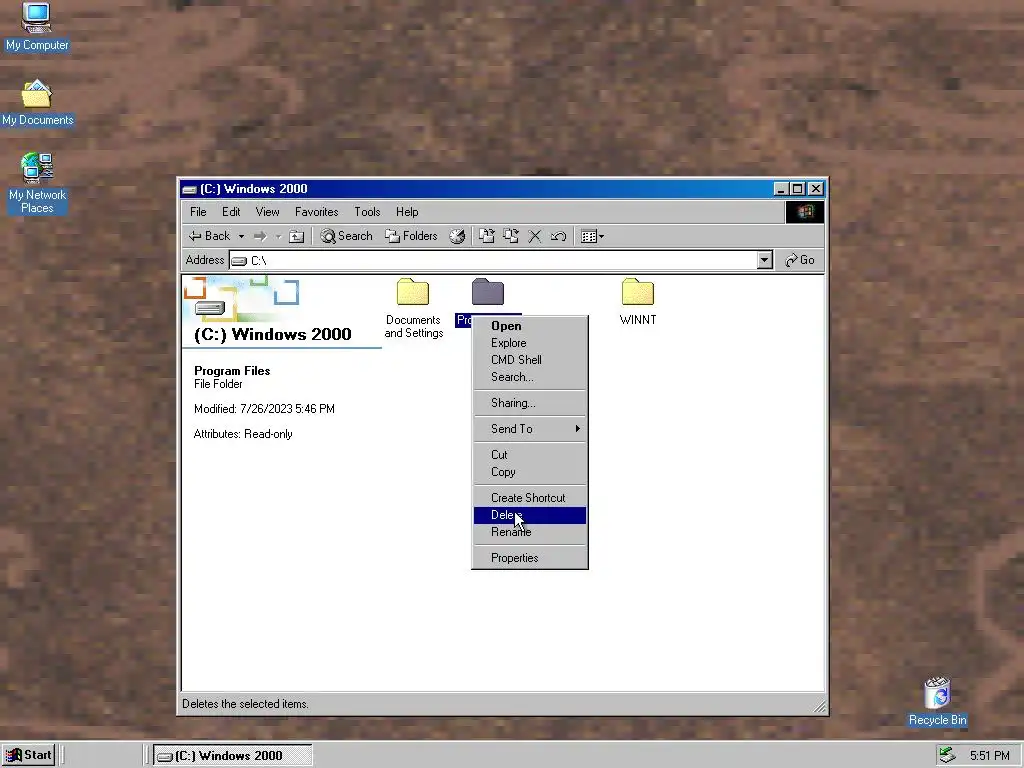Screen dimensions: 1024x768
Task: Click the Up folder toolbar icon
Action: (x=296, y=236)
